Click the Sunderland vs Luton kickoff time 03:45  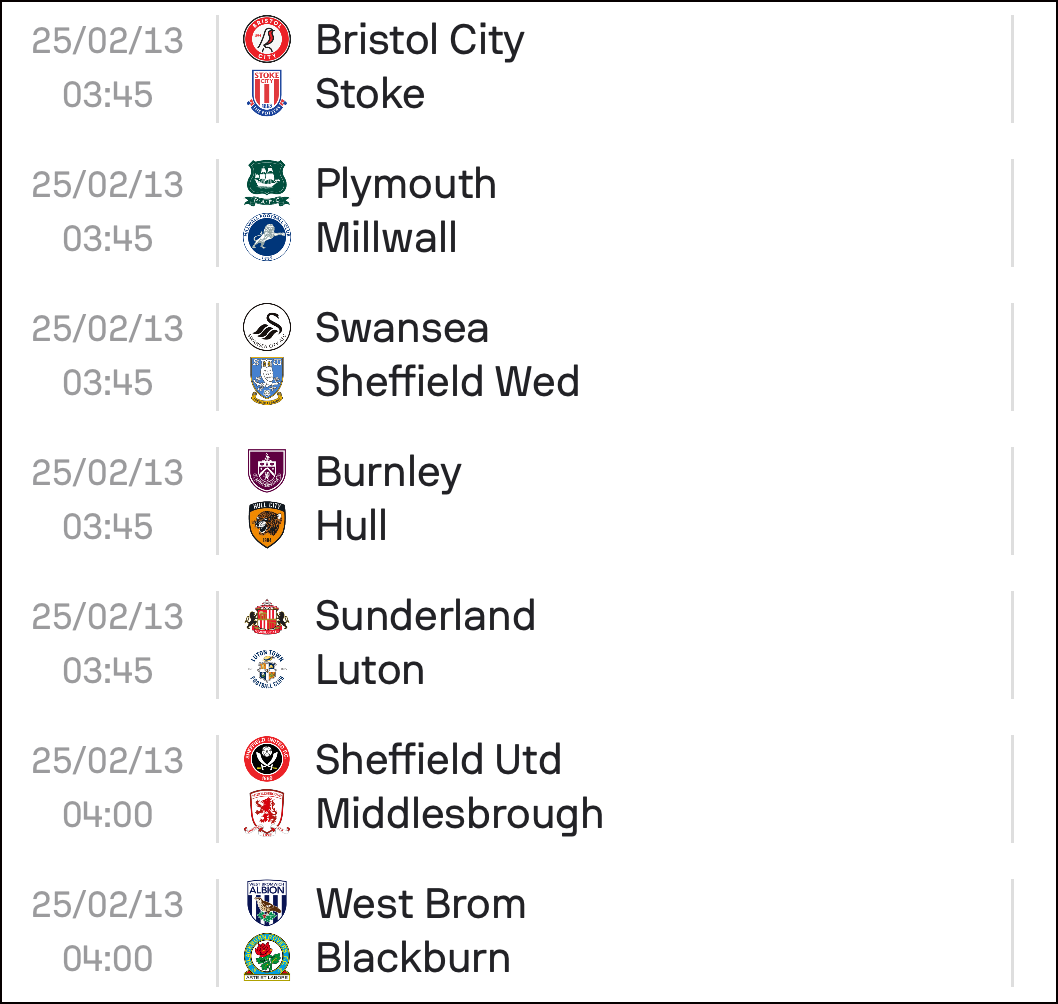click(x=108, y=671)
